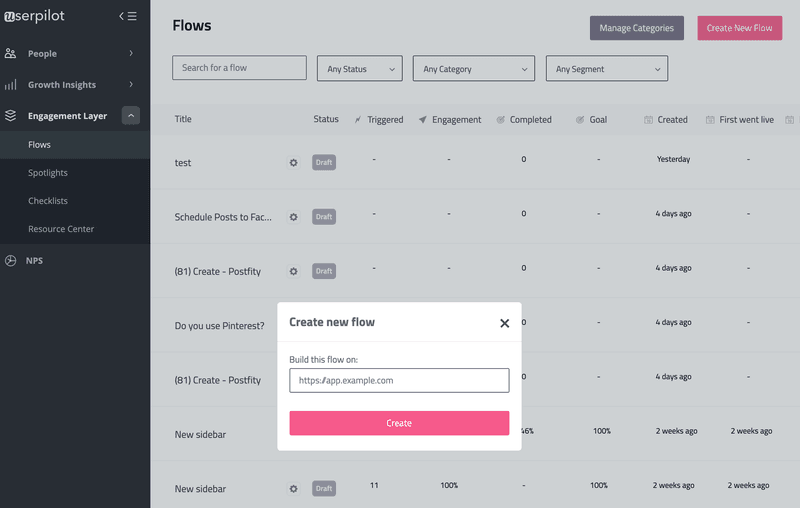Image resolution: width=800 pixels, height=508 pixels.
Task: Click the NPS gauge icon
Action: [10, 261]
